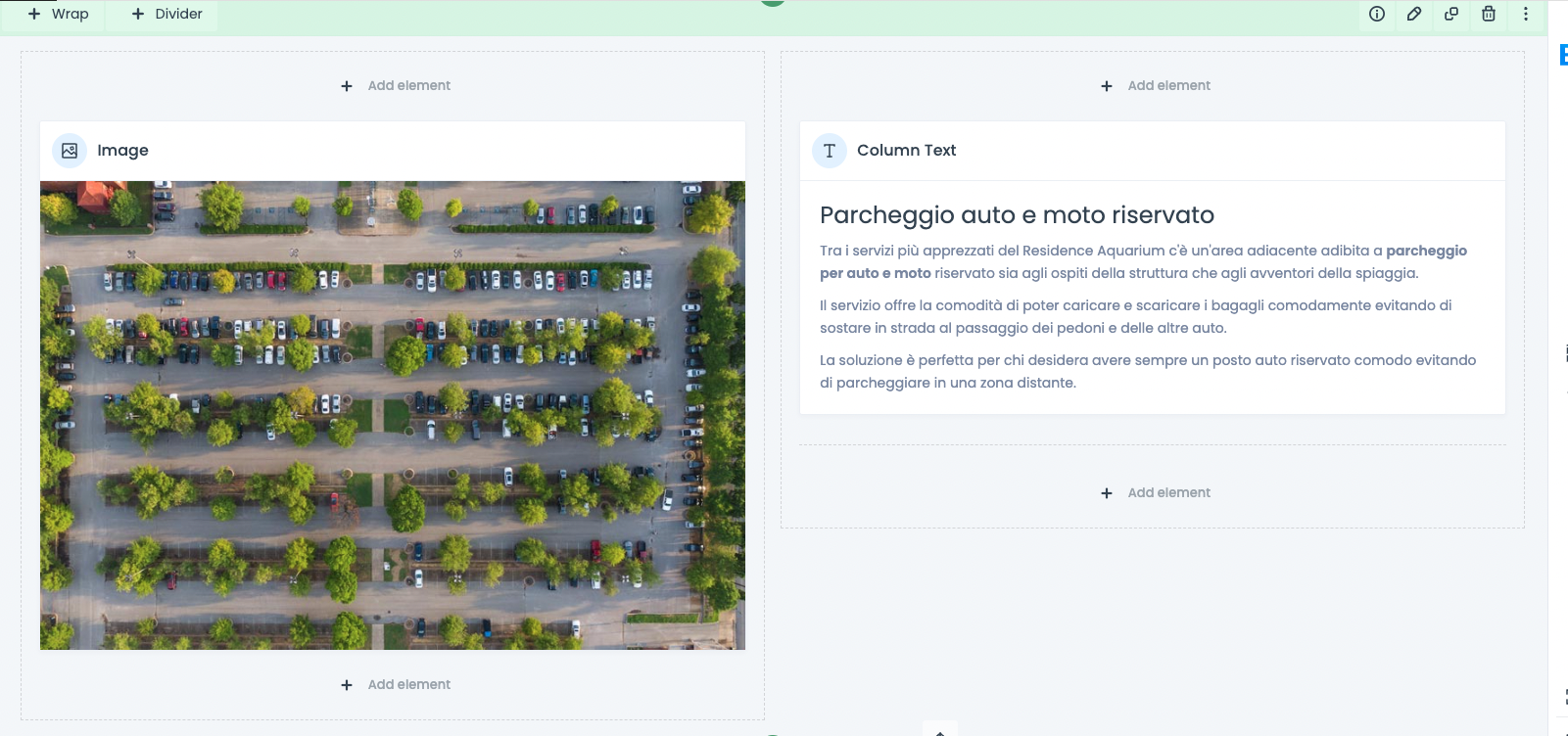Add a Divider from the top bar
The image size is (1568, 736).
[166, 14]
